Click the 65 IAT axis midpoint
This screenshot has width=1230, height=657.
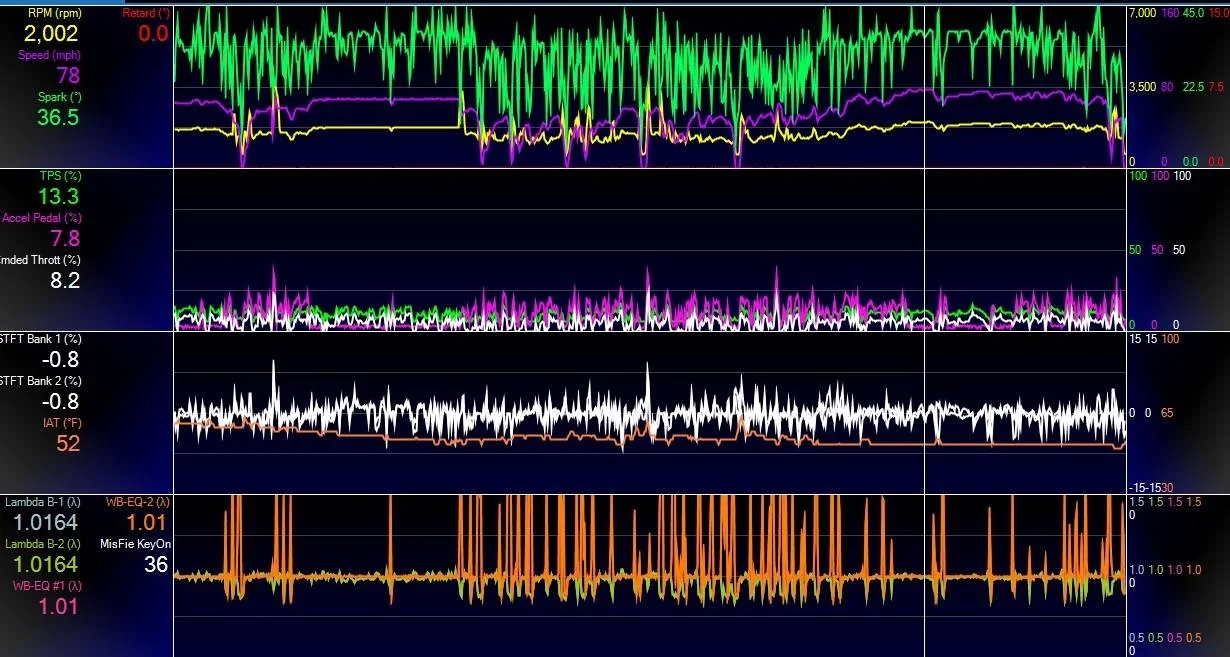(1167, 412)
